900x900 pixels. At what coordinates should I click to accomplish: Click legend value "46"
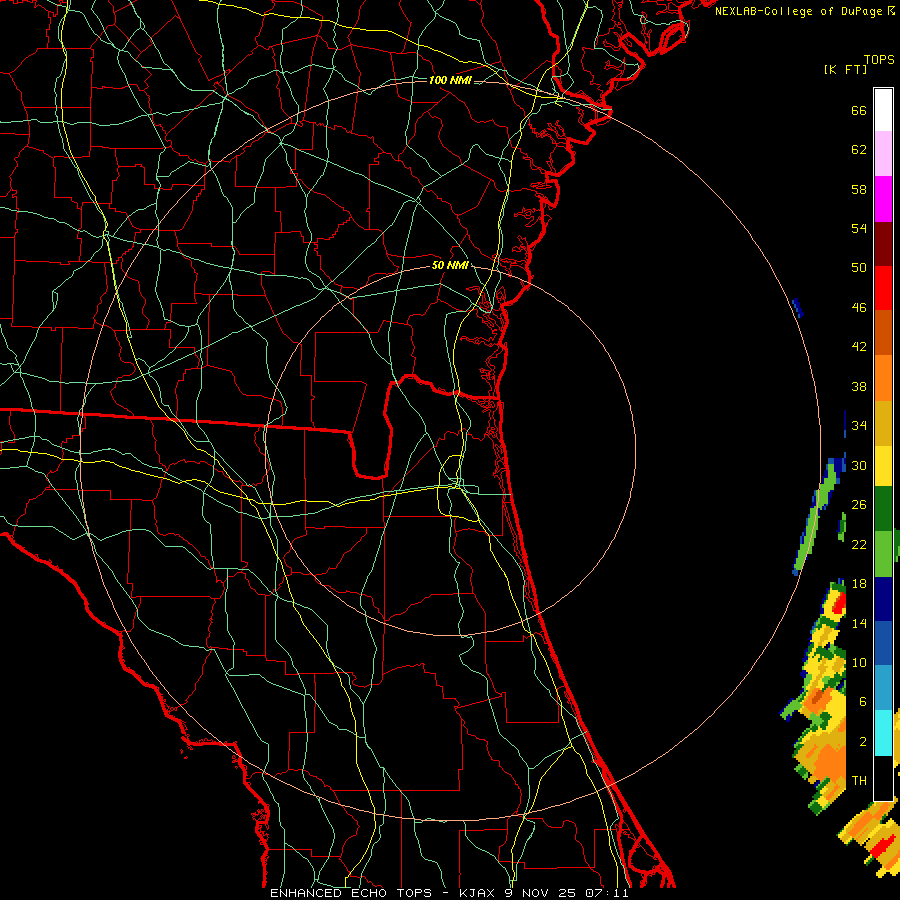pyautogui.click(x=859, y=308)
